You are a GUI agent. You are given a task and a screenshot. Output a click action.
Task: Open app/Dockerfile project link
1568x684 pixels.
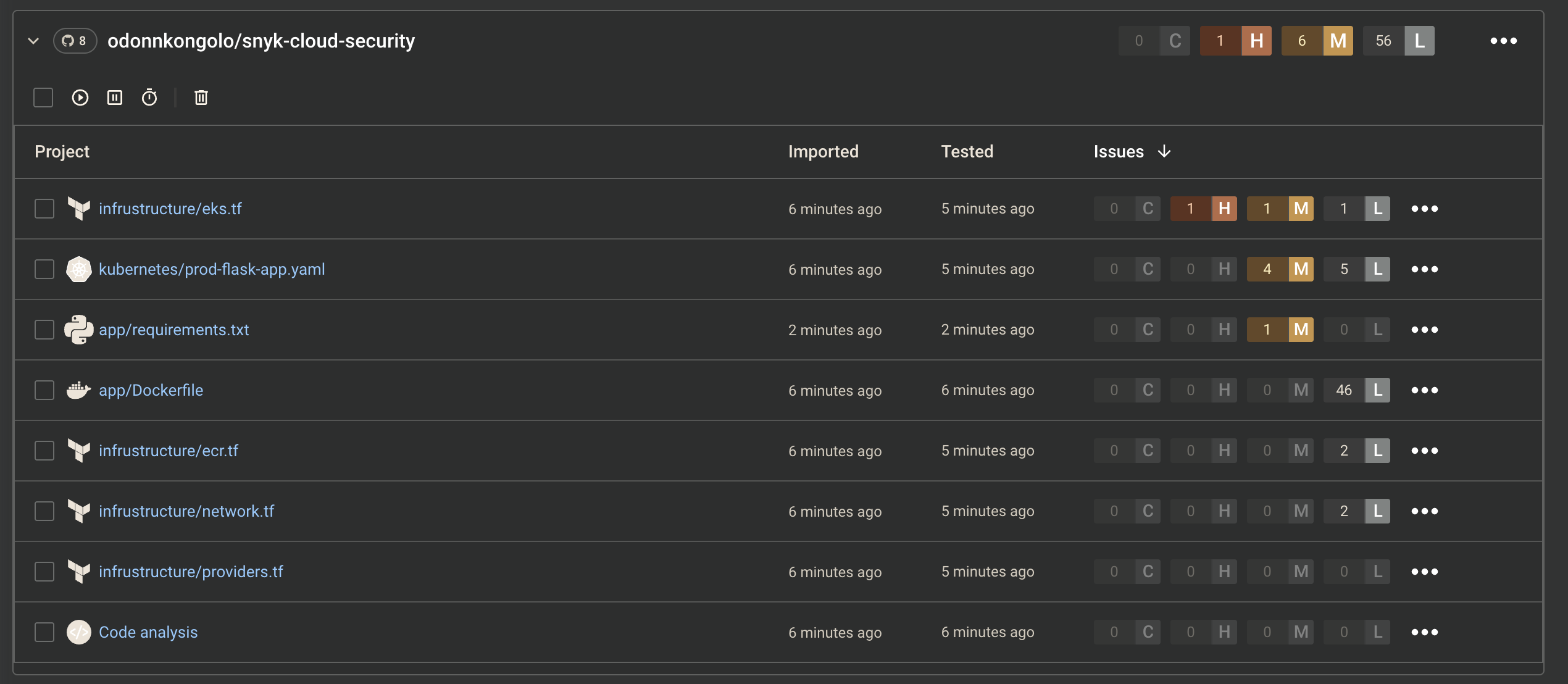click(151, 390)
